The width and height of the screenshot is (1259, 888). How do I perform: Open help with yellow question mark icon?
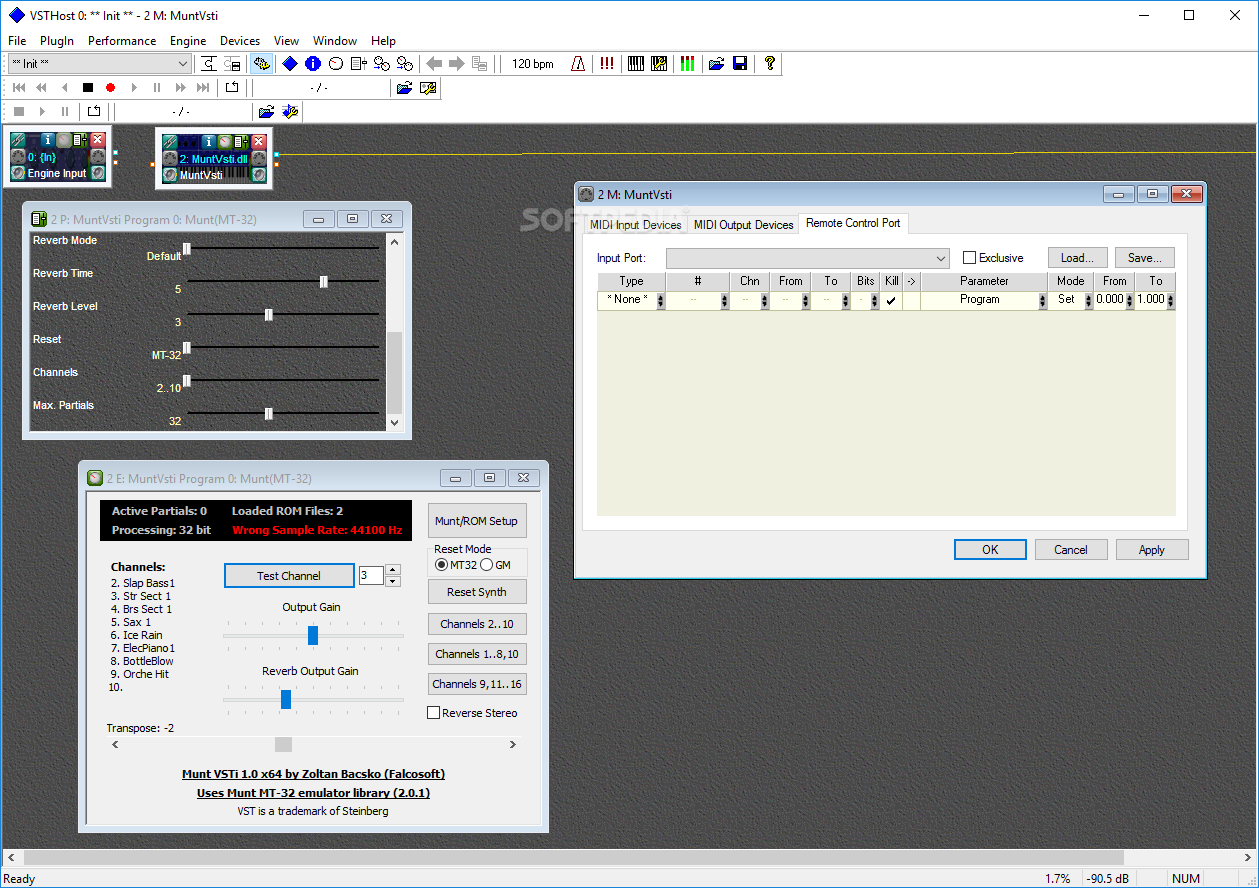tap(769, 64)
